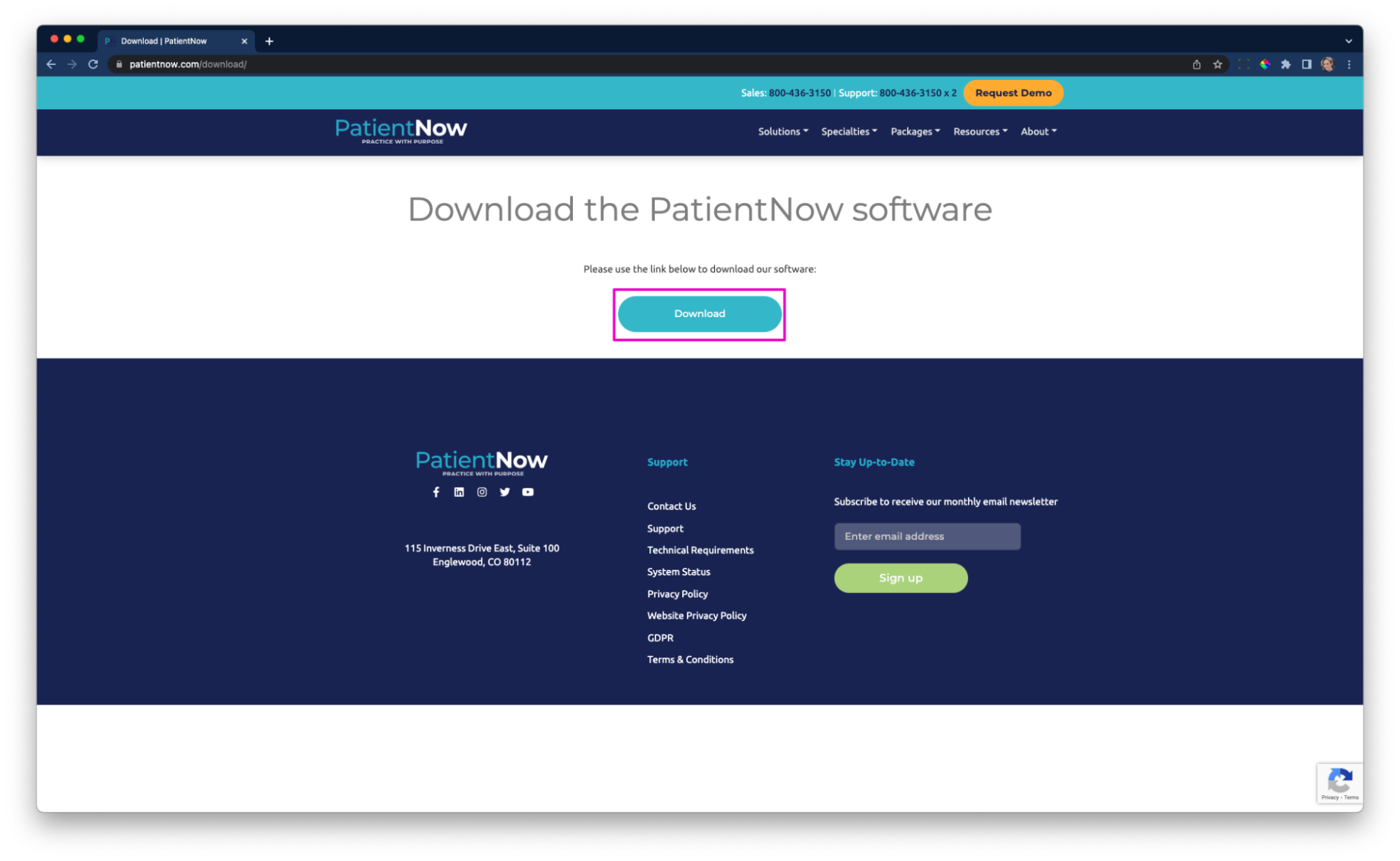Open a new browser tab
Viewport: 1400px width, 861px height.
[269, 41]
